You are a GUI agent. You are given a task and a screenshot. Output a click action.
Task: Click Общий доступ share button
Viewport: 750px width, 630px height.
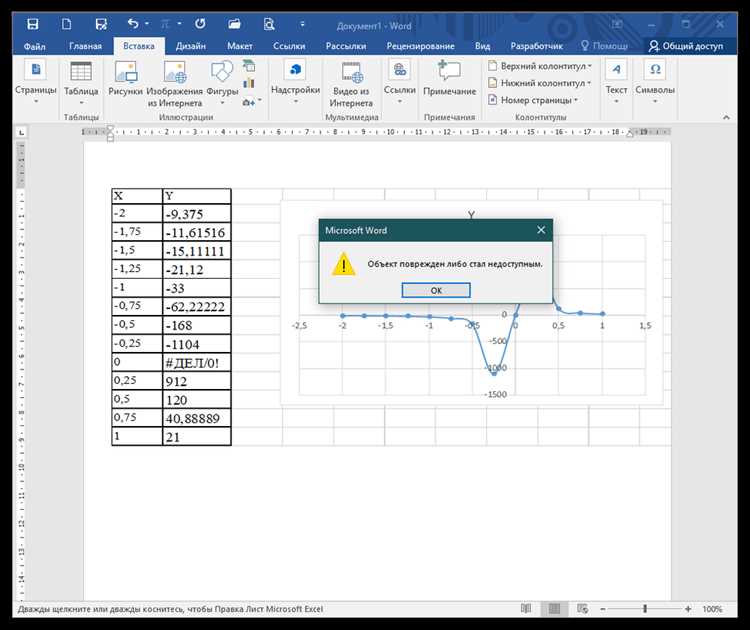click(685, 46)
